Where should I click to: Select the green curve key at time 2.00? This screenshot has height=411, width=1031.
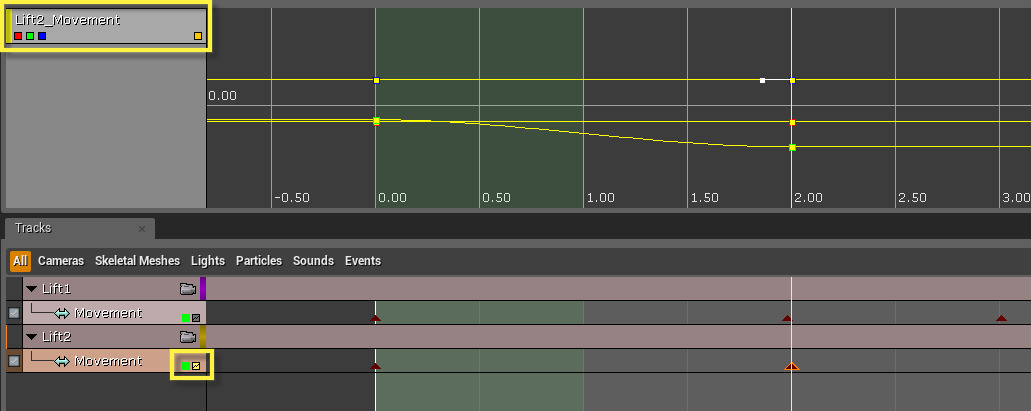(x=792, y=147)
